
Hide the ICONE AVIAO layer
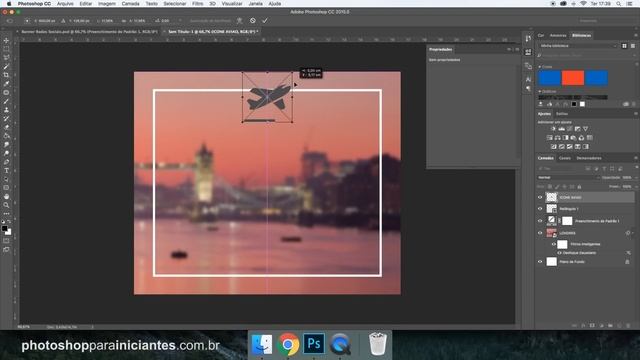click(540, 198)
